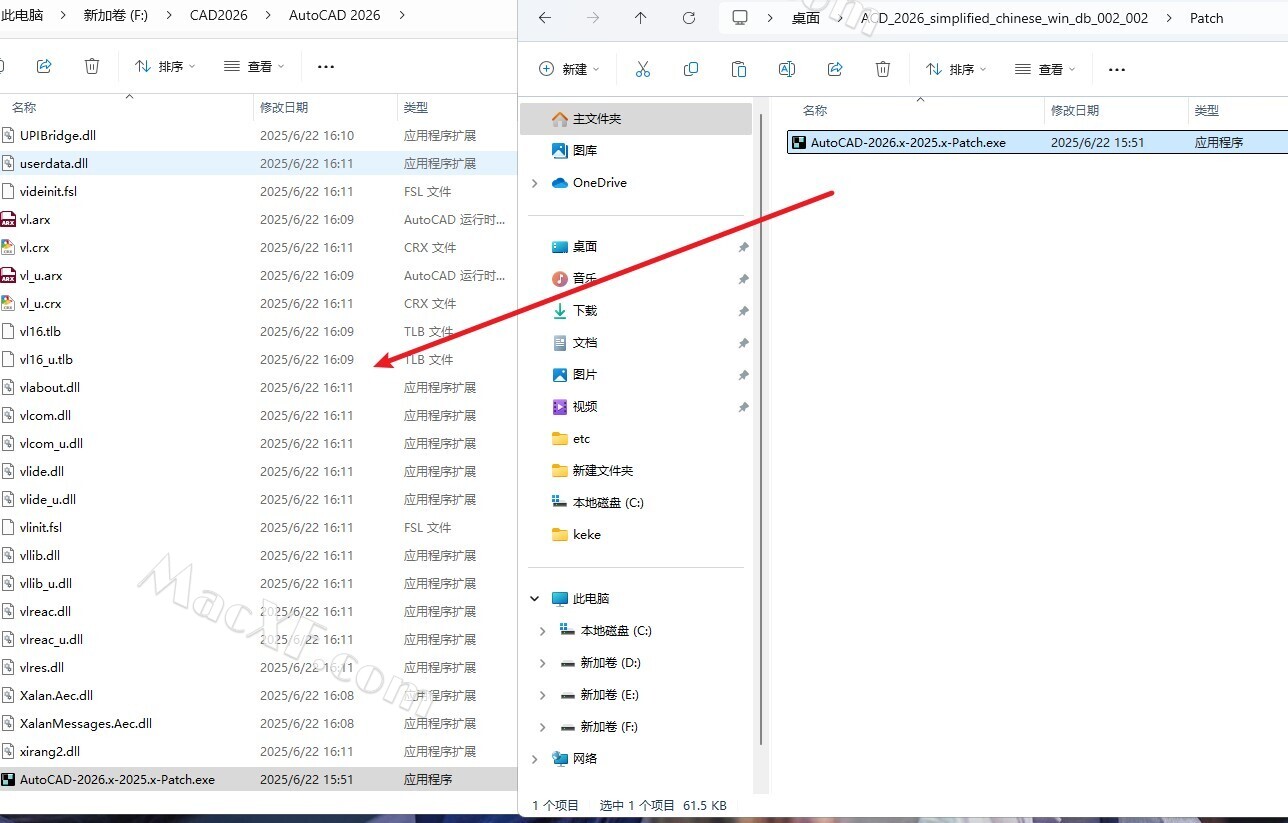Select xirang2.dll in left window
The height and width of the screenshot is (823, 1288).
pos(258,751)
